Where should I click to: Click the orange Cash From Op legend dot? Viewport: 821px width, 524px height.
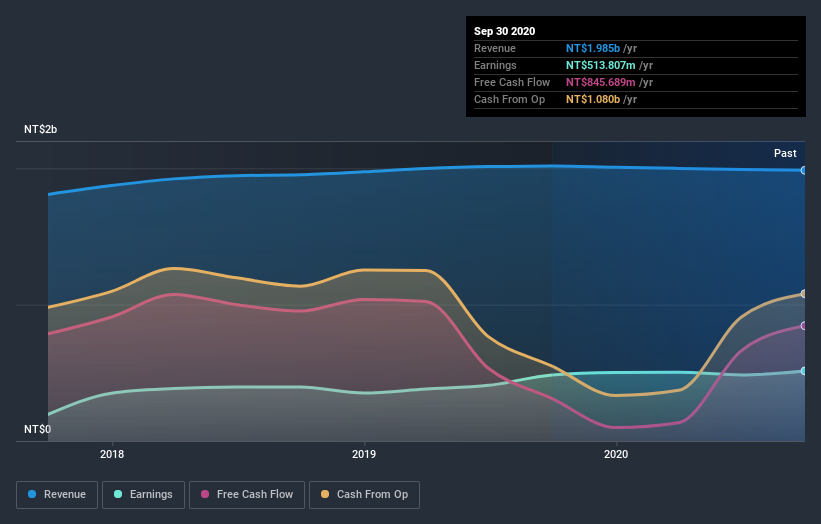coord(325,494)
